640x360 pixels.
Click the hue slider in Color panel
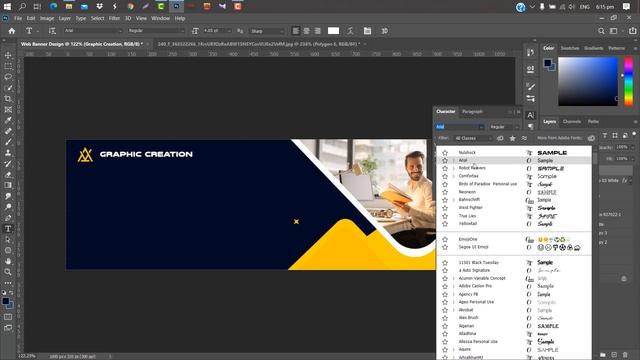tap(629, 82)
